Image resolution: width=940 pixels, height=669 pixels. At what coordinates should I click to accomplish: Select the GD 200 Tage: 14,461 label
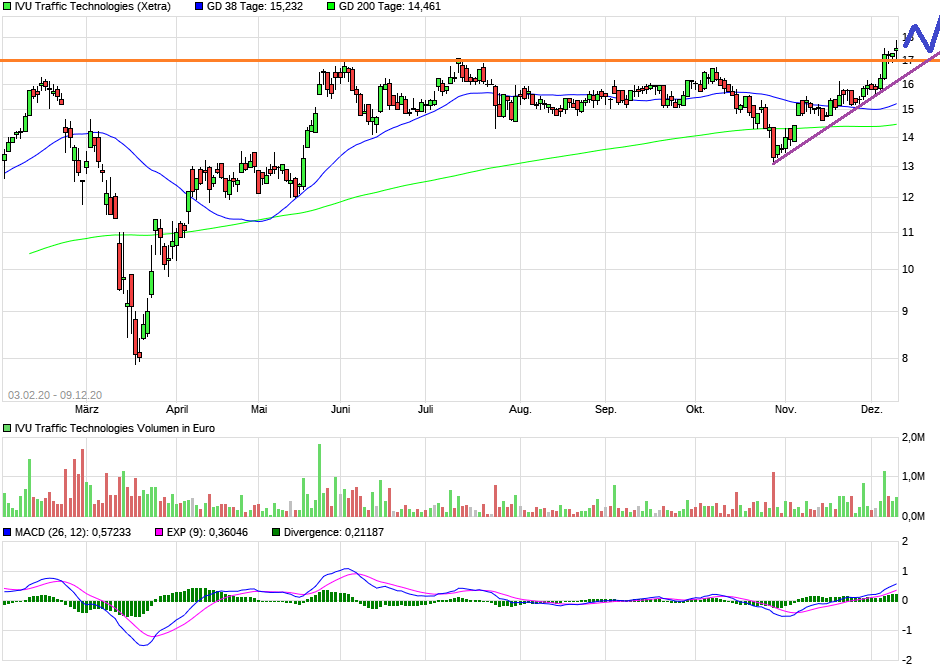coord(390,7)
